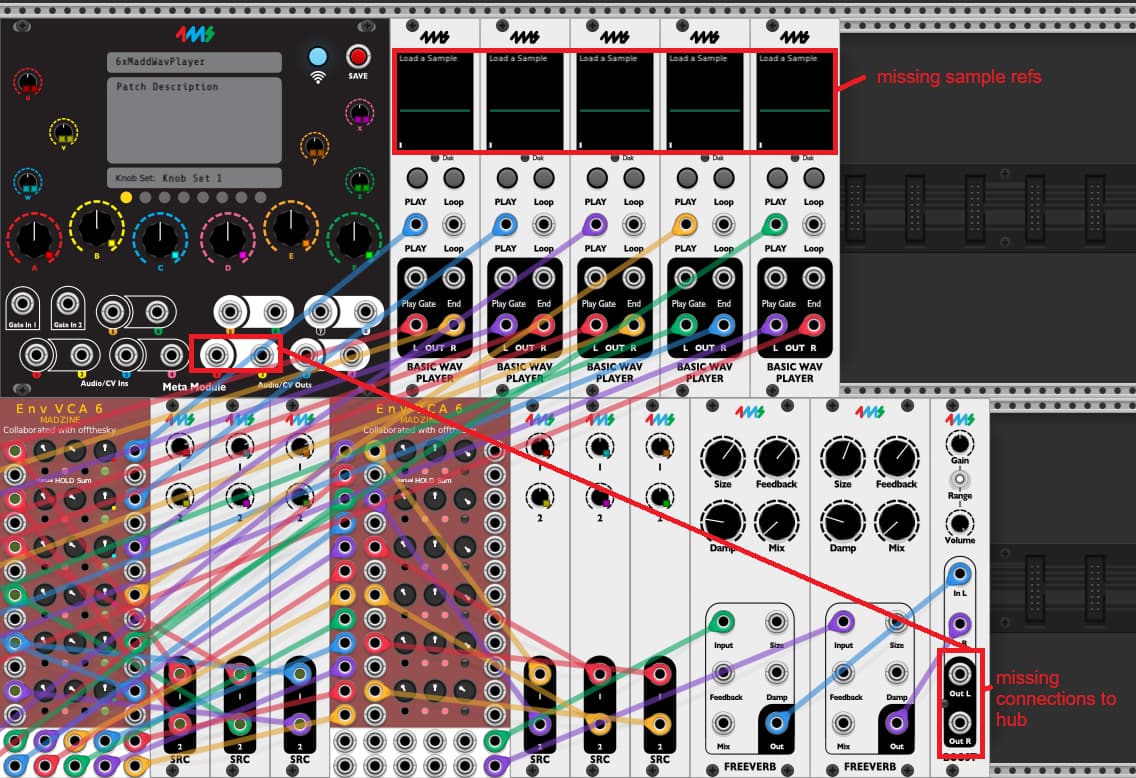The width and height of the screenshot is (1136, 778).
Task: Click the left Freeverb's Mix input jack
Action: [x=723, y=722]
